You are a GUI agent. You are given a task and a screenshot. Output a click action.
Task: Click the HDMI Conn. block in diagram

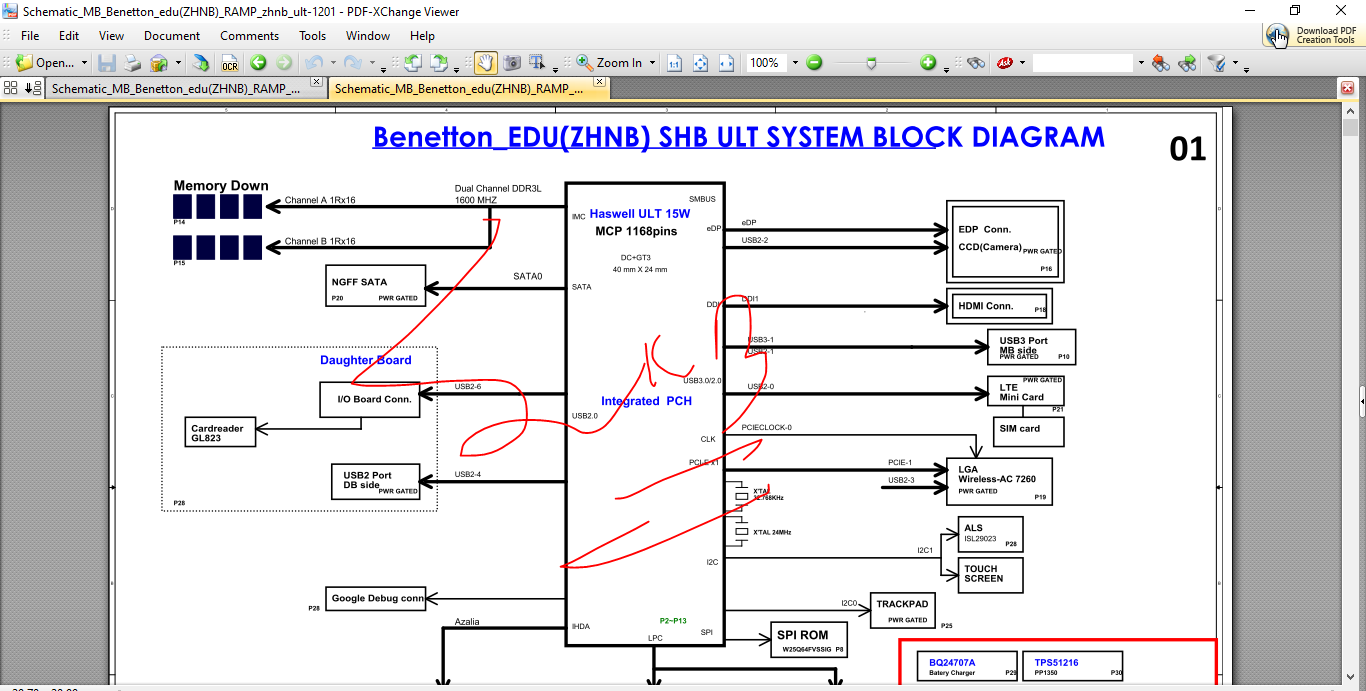[999, 306]
